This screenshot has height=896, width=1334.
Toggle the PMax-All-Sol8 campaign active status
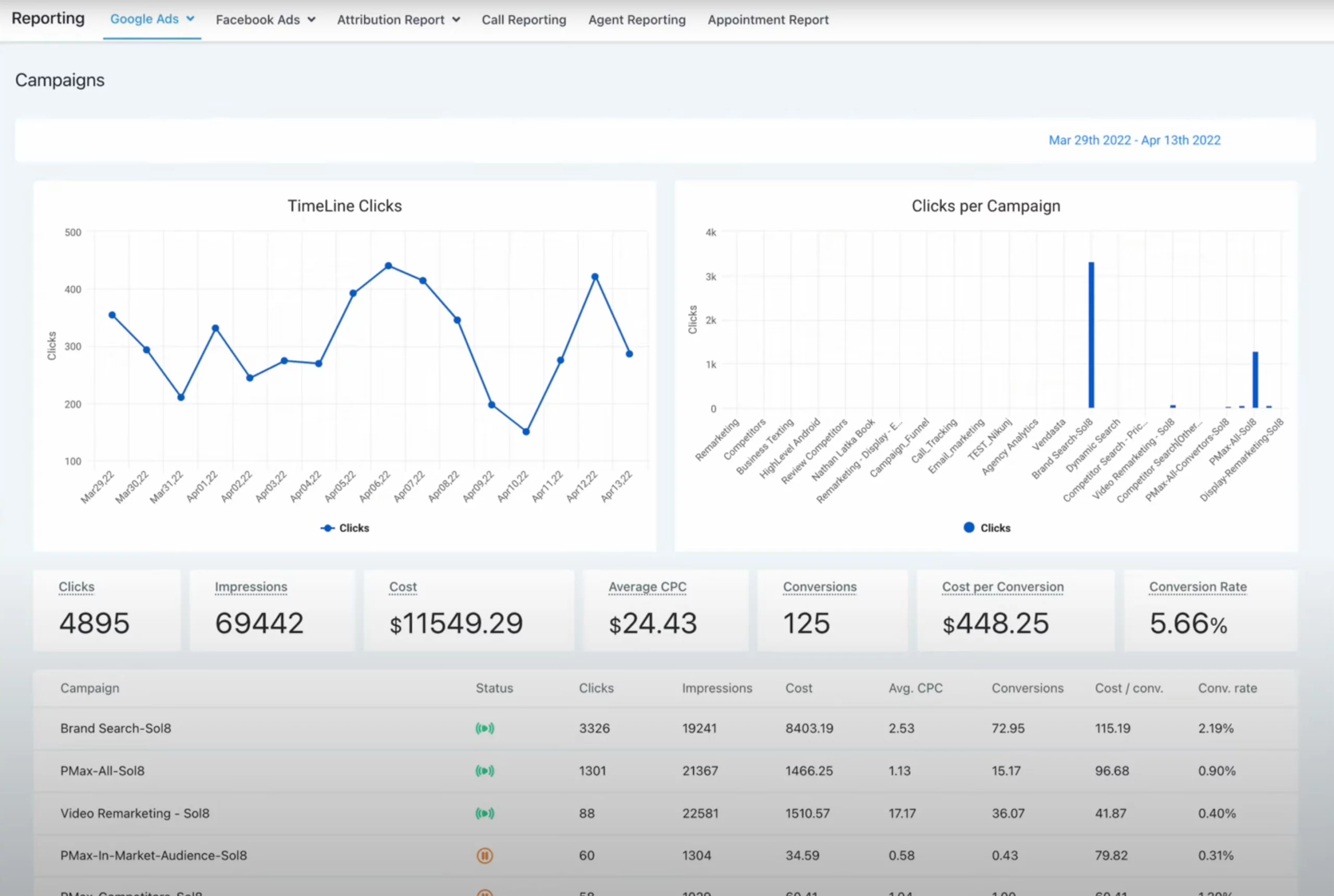(484, 770)
